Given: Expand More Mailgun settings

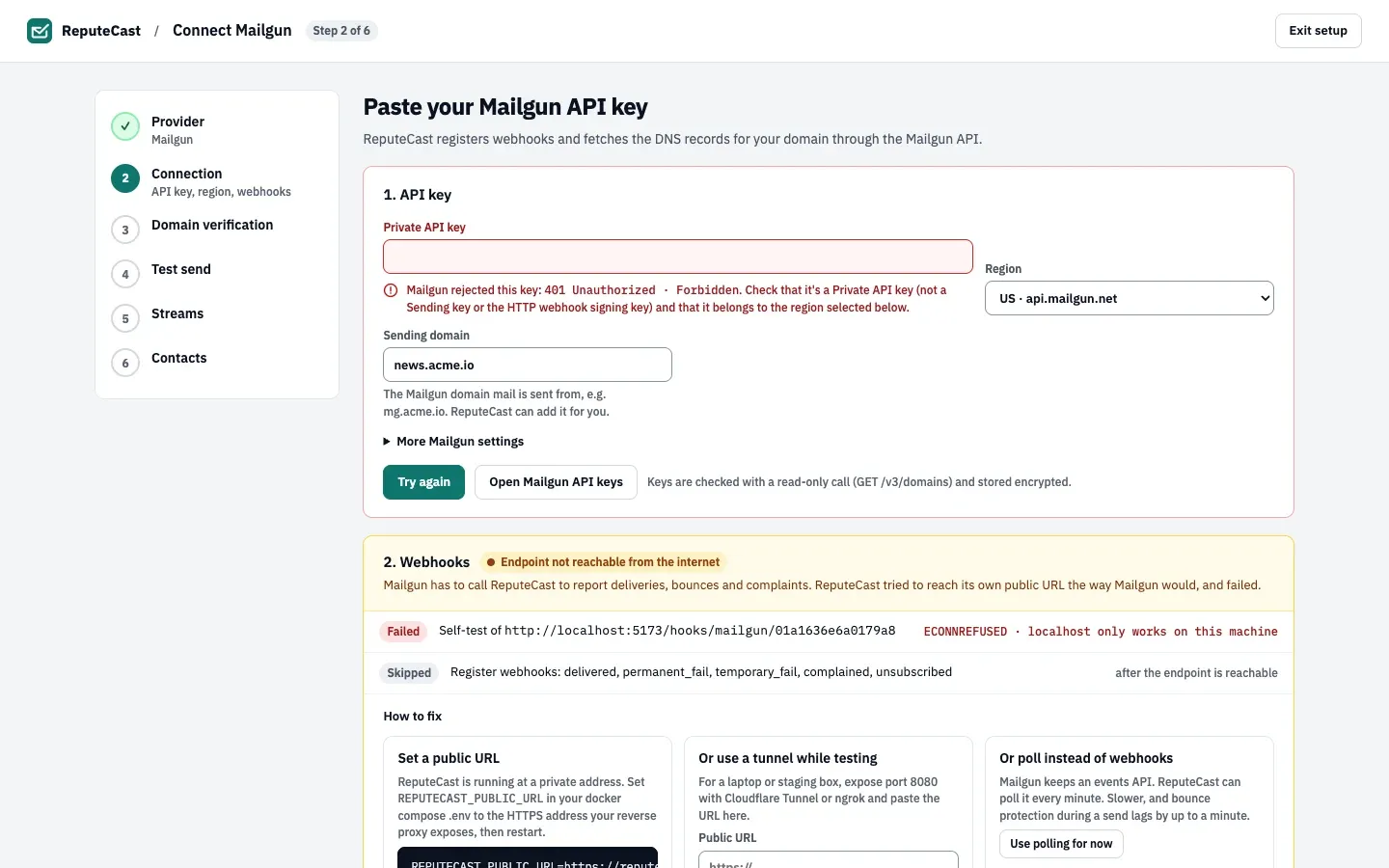Looking at the screenshot, I should click(x=453, y=442).
